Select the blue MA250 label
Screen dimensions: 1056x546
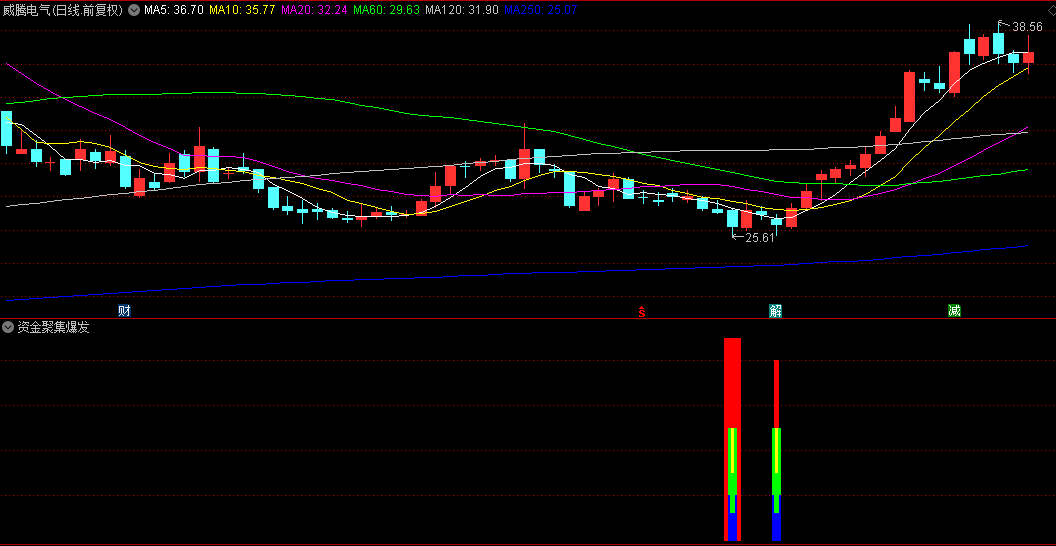(x=541, y=10)
